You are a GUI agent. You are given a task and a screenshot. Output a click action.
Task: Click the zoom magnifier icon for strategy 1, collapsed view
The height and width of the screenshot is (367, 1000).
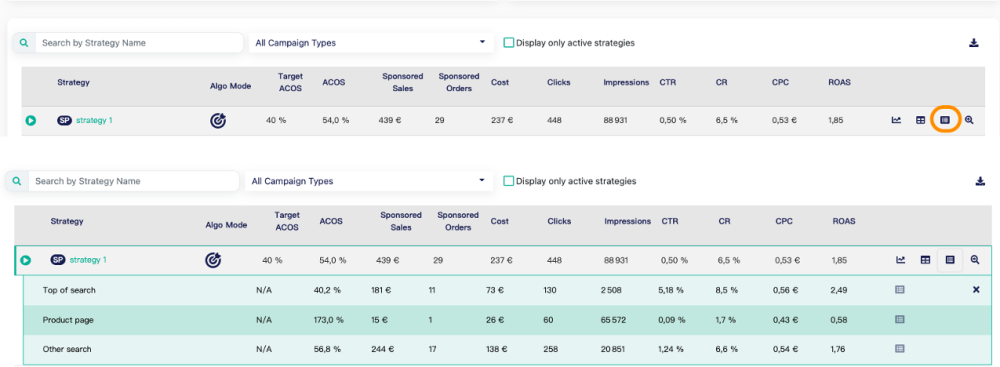tap(969, 119)
